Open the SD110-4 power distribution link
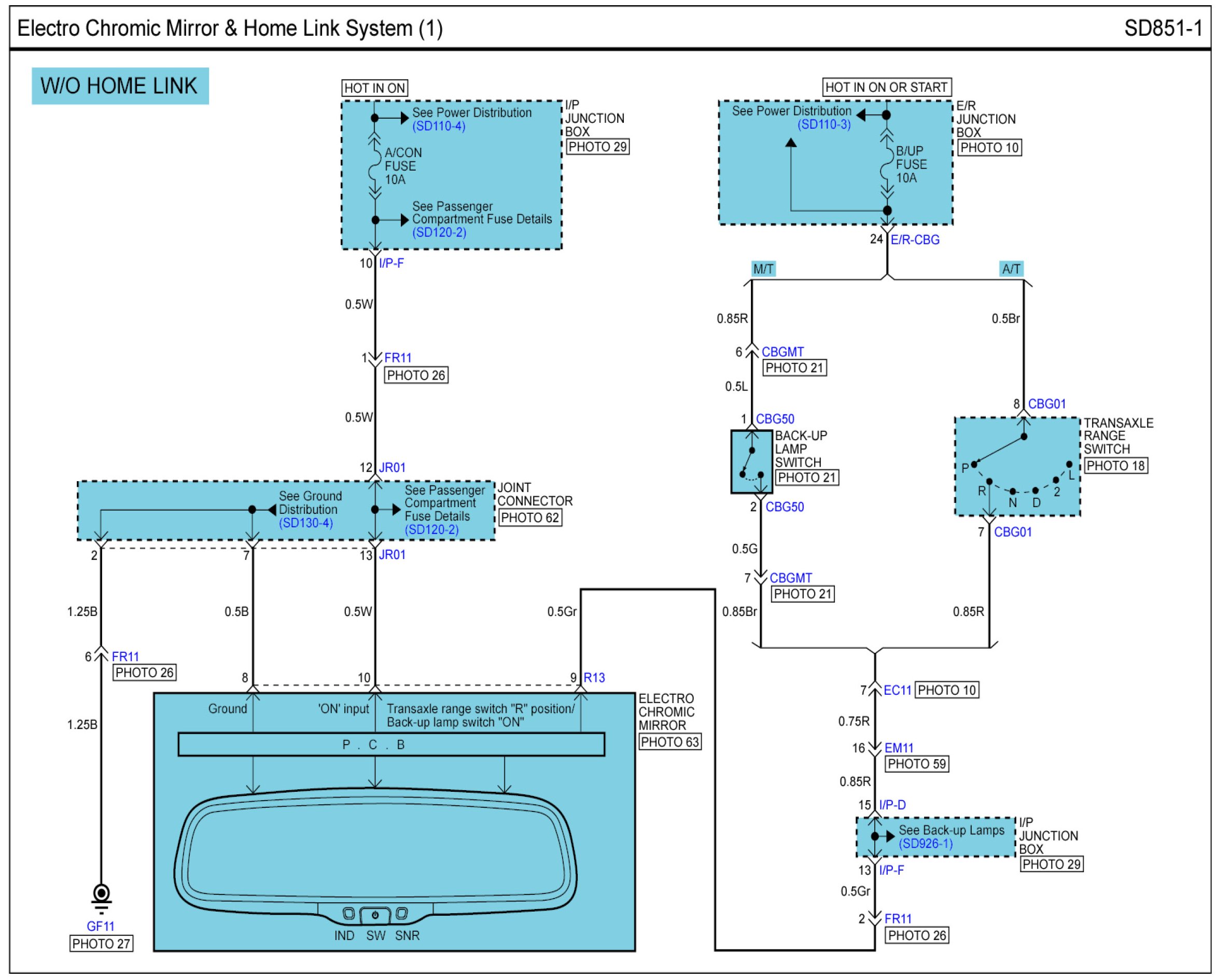This screenshot has width=1216, height=980. click(x=439, y=127)
